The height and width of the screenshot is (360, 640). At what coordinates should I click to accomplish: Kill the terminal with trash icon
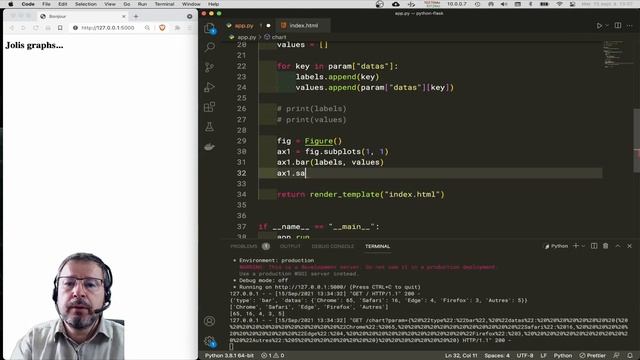(606, 246)
